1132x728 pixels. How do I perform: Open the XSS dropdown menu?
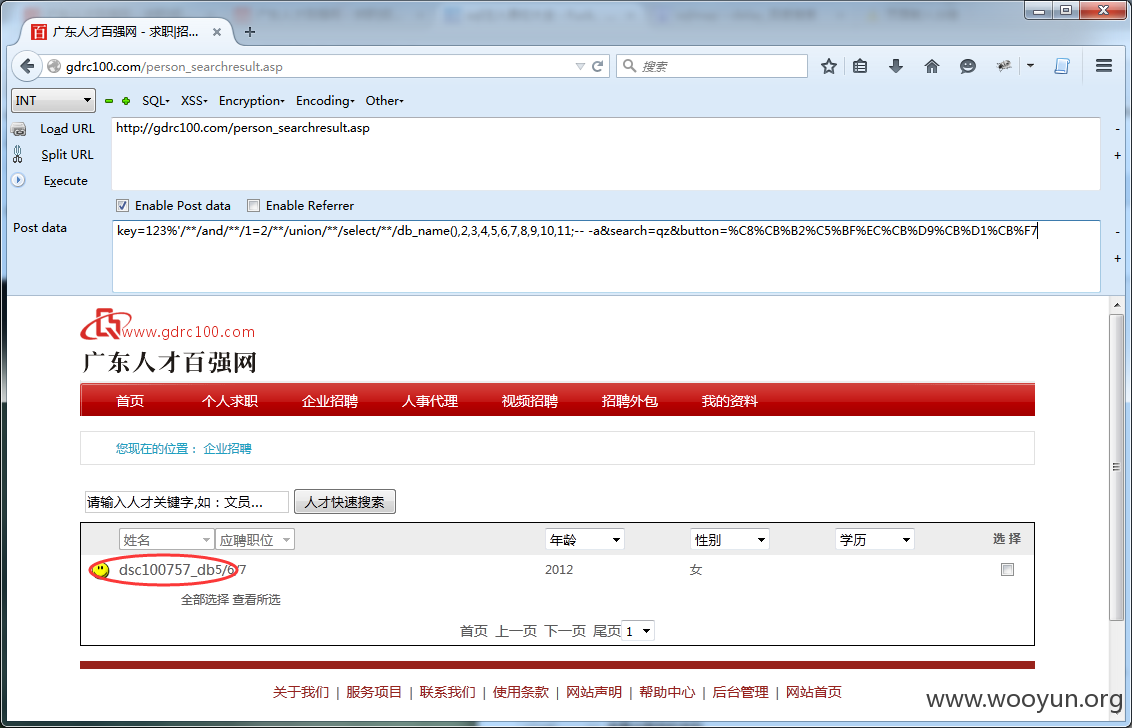click(194, 101)
